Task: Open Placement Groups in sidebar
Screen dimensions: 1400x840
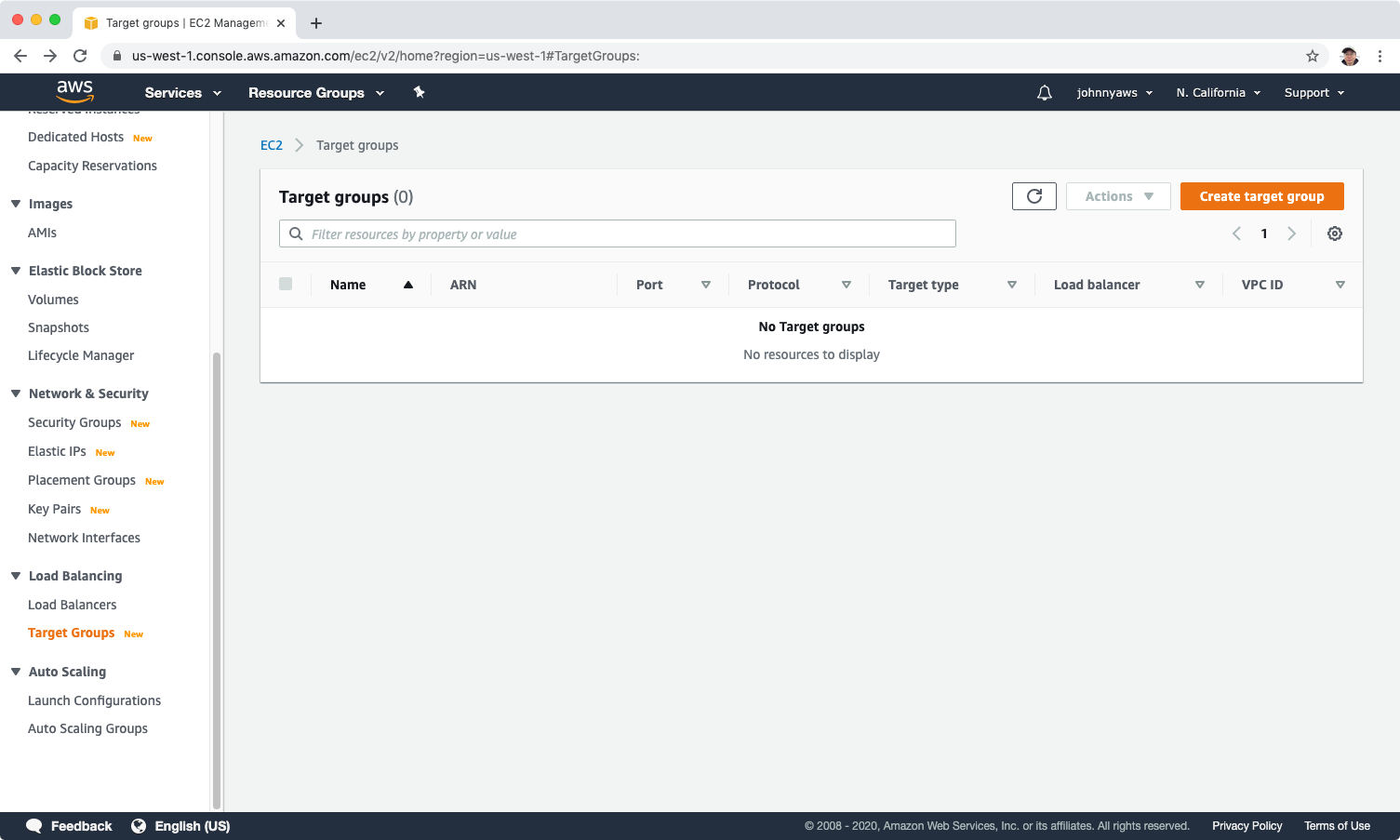Action: [82, 480]
